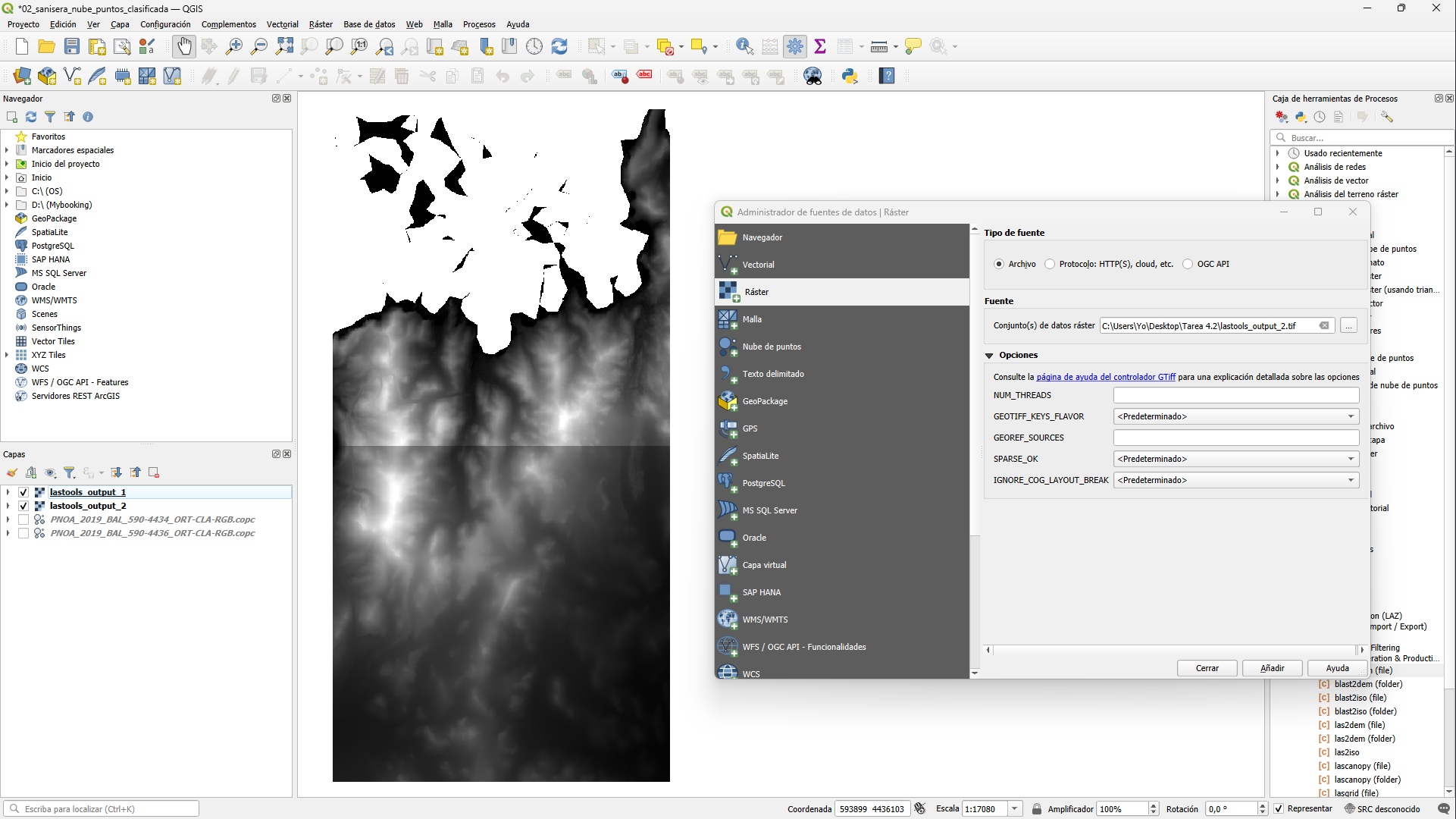
Task: Open the Statistical Summary sigma tool
Action: [820, 47]
